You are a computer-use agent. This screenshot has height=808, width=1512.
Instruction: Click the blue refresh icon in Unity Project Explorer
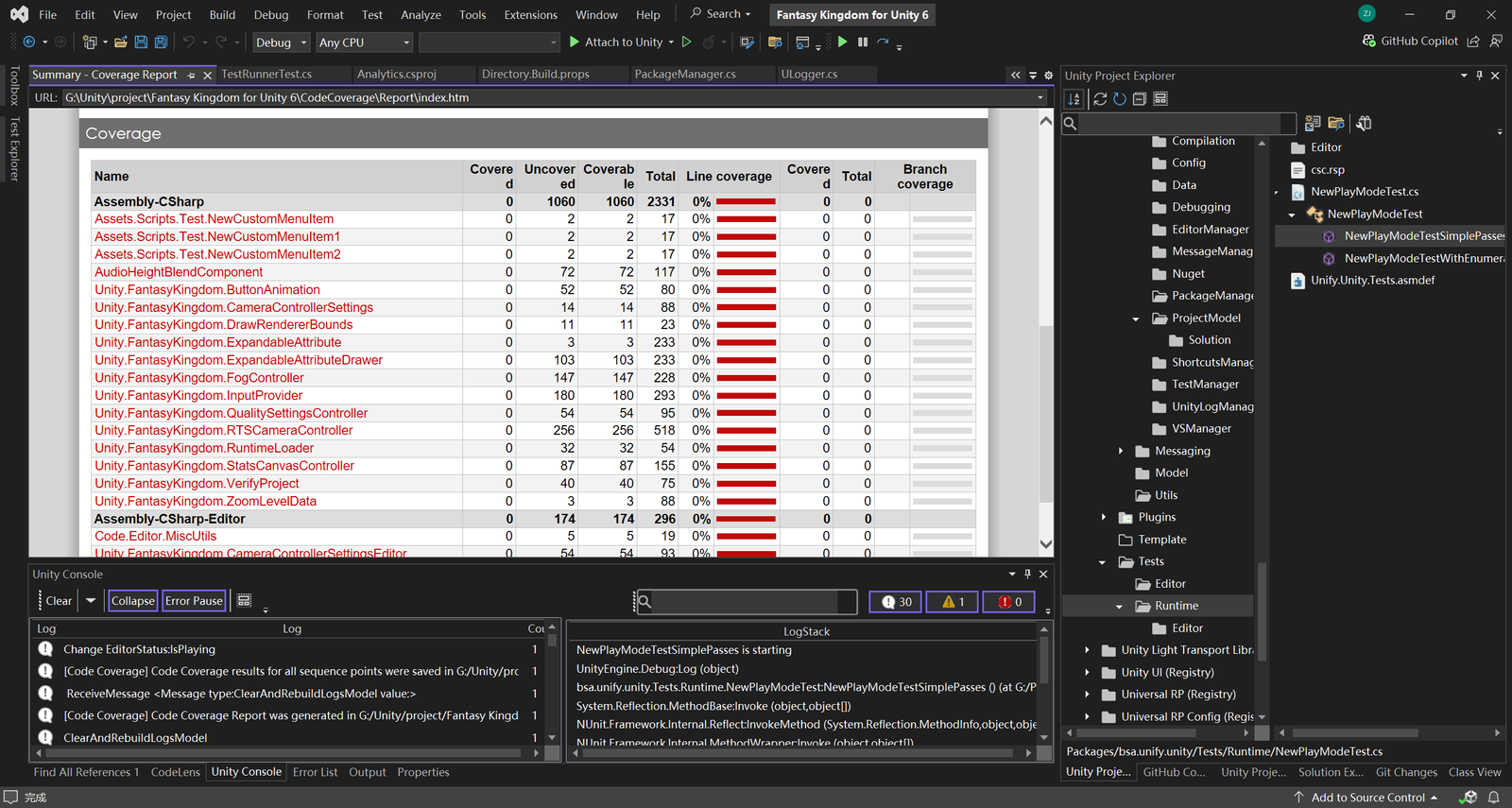point(1120,99)
